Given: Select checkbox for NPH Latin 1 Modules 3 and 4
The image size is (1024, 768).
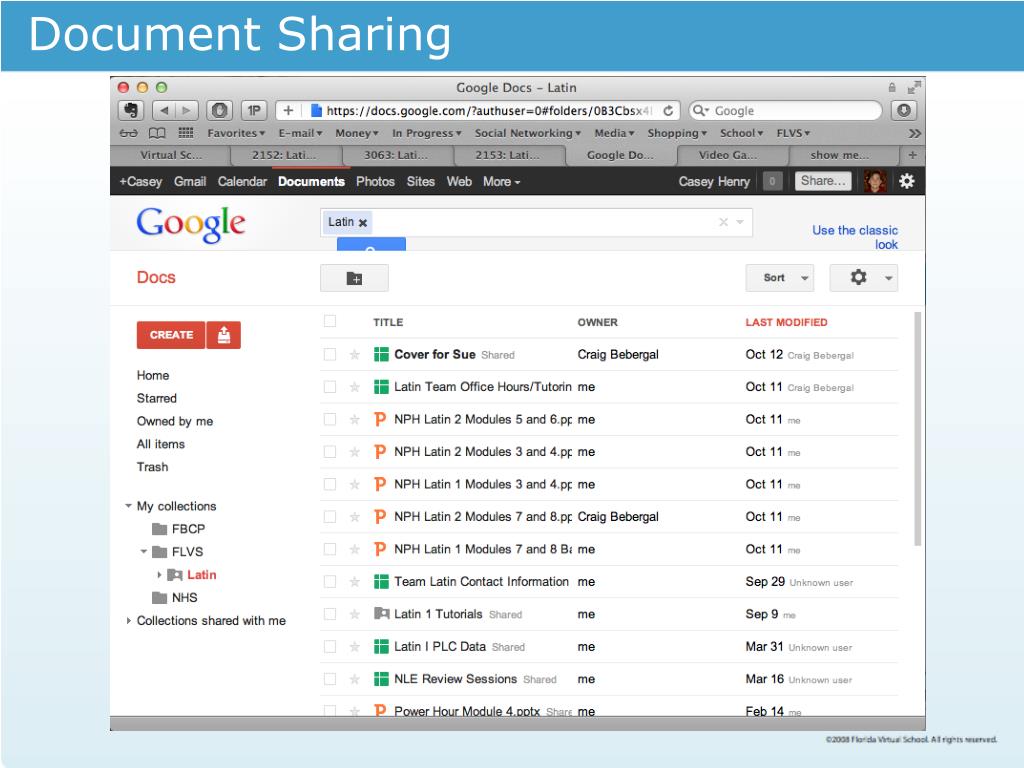Looking at the screenshot, I should [330, 484].
